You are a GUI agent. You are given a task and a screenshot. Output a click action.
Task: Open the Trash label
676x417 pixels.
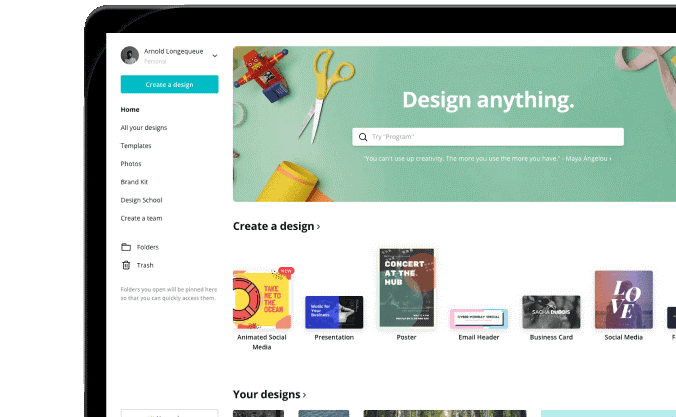(x=145, y=265)
